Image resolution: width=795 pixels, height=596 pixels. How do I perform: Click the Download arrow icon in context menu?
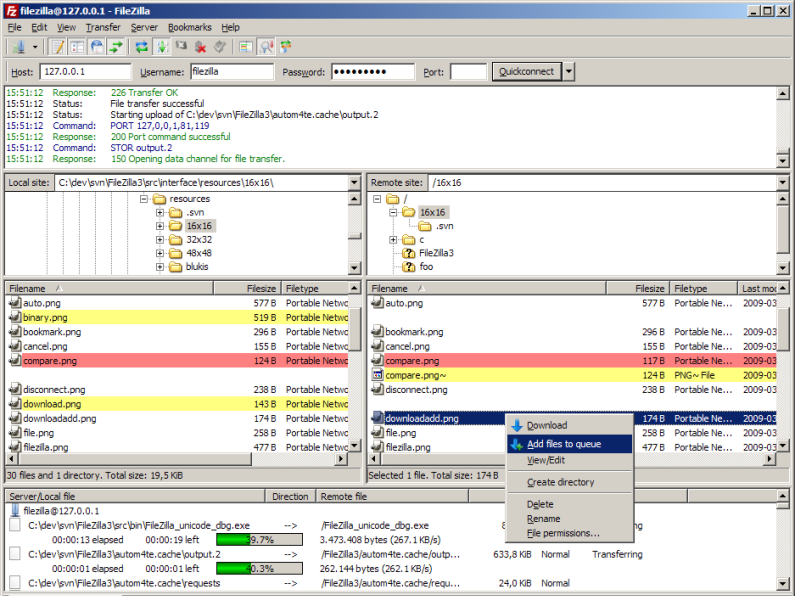click(517, 426)
